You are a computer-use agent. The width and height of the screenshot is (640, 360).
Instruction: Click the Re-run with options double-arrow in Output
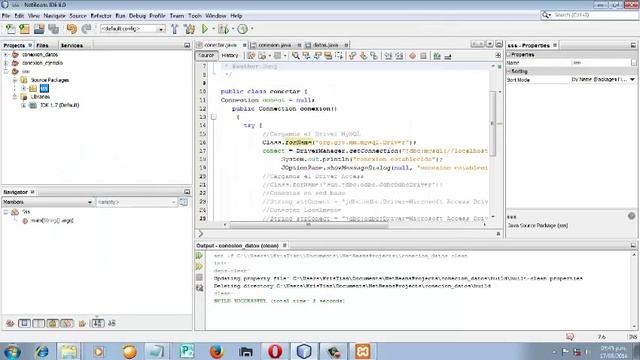(200, 267)
